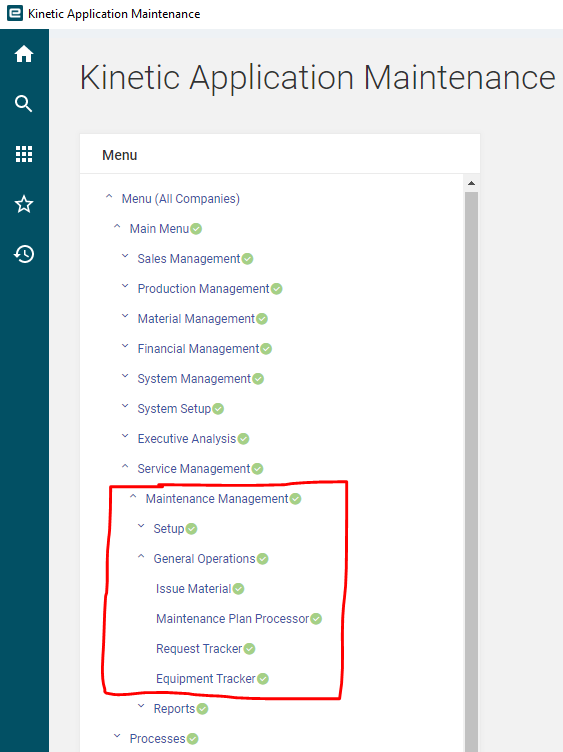
Task: Collapse the Maintenance Management node
Action: tap(133, 497)
